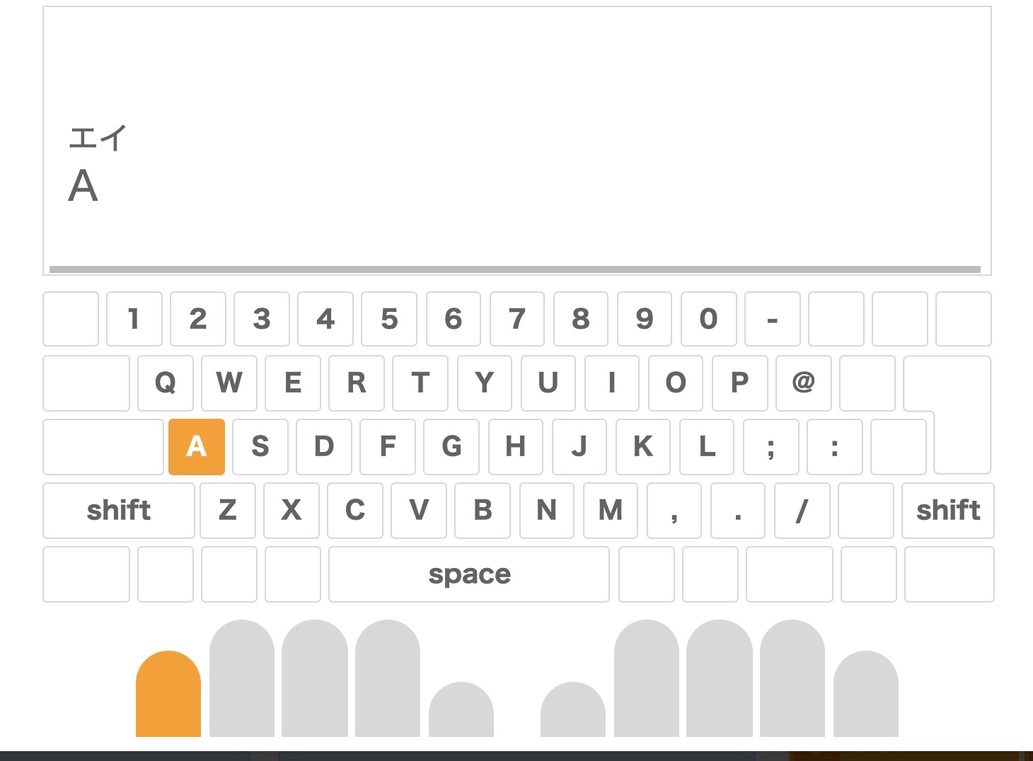
Task: Hit the @ symbol key
Action: (803, 383)
